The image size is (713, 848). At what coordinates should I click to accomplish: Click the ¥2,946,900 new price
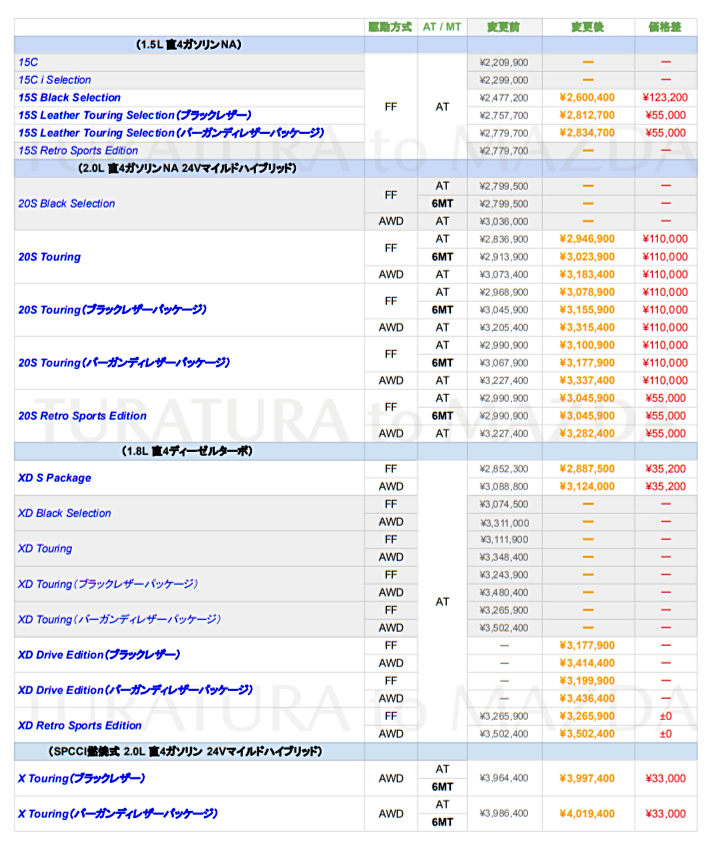pyautogui.click(x=587, y=239)
